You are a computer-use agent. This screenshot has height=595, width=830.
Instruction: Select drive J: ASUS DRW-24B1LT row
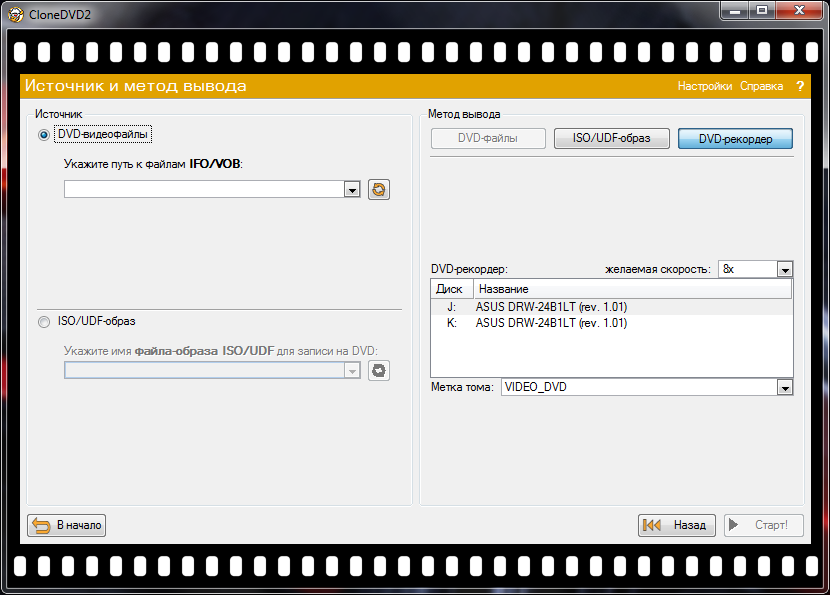(x=611, y=307)
